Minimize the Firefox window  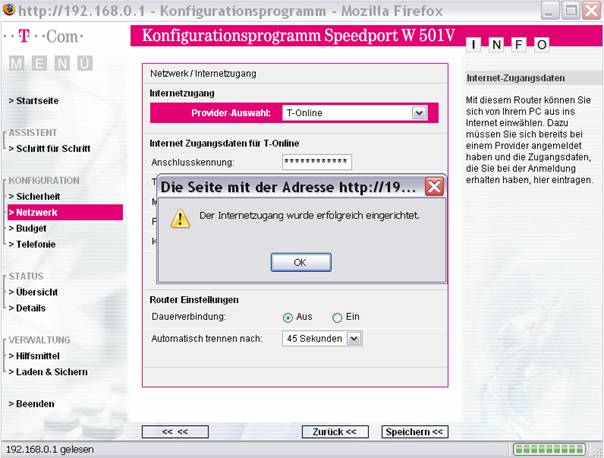click(x=550, y=10)
